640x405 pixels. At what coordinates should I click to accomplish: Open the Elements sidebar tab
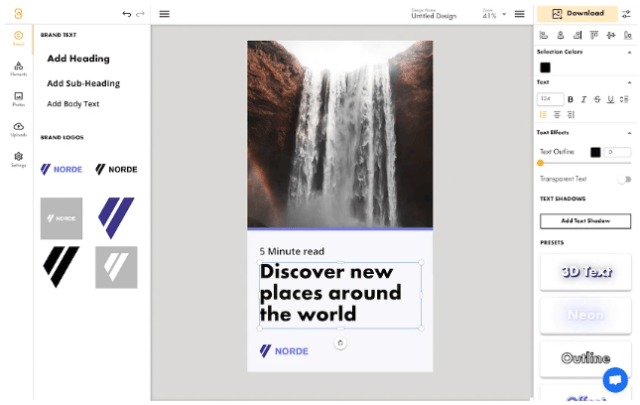[x=18, y=68]
